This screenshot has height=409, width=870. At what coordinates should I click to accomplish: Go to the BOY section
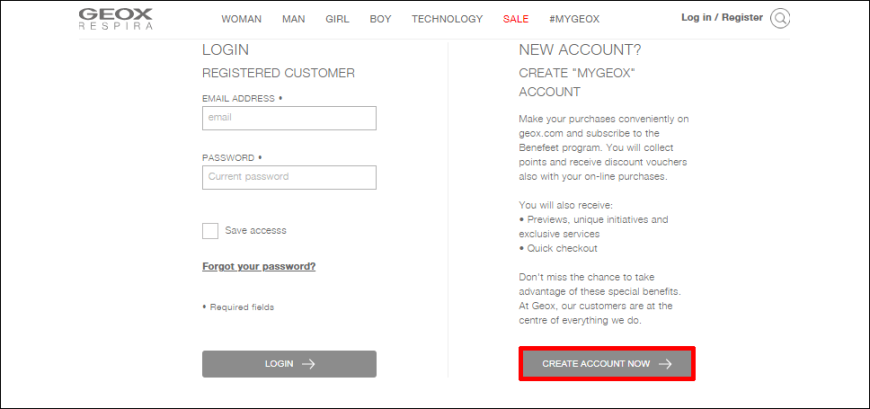coord(381,19)
